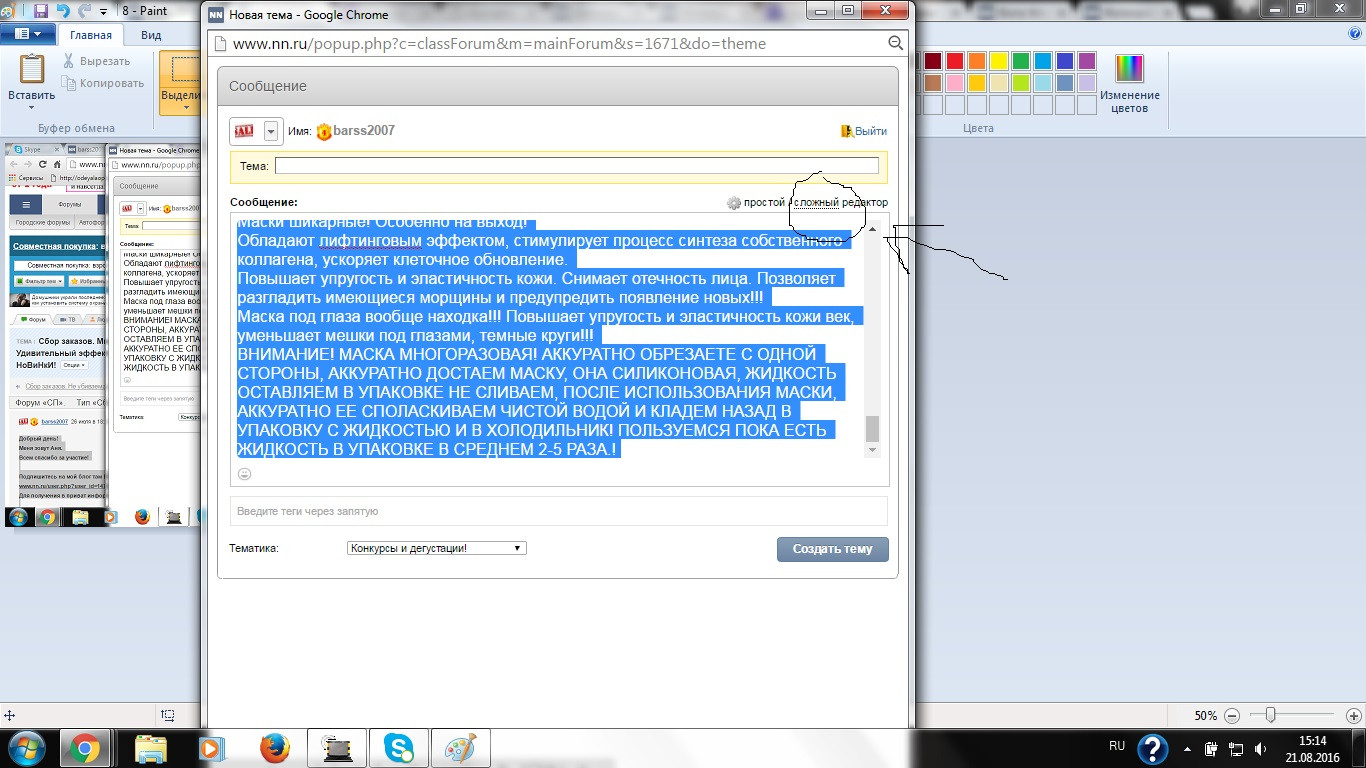Click the barss2007 username
This screenshot has width=1366, height=768.
364,131
